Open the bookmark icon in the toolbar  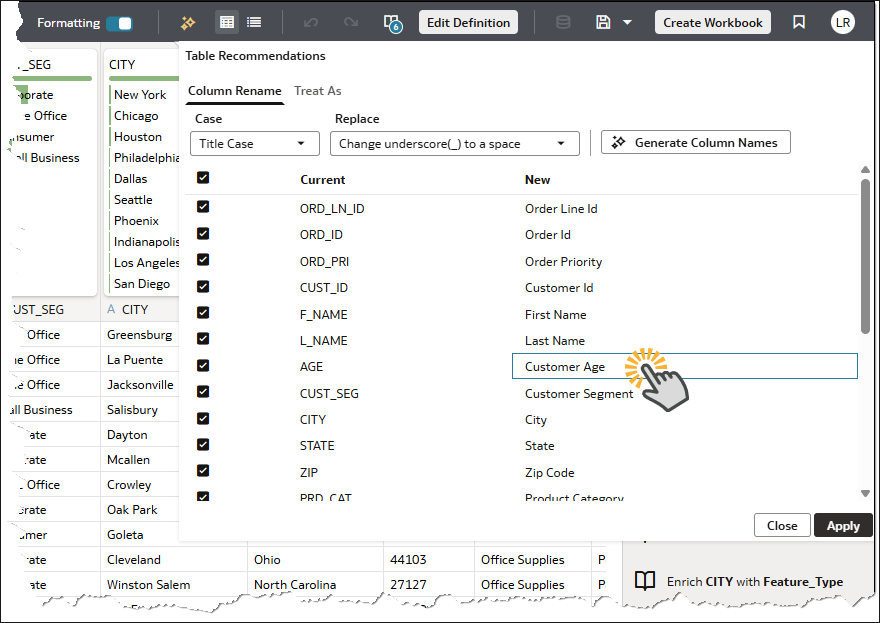(799, 21)
